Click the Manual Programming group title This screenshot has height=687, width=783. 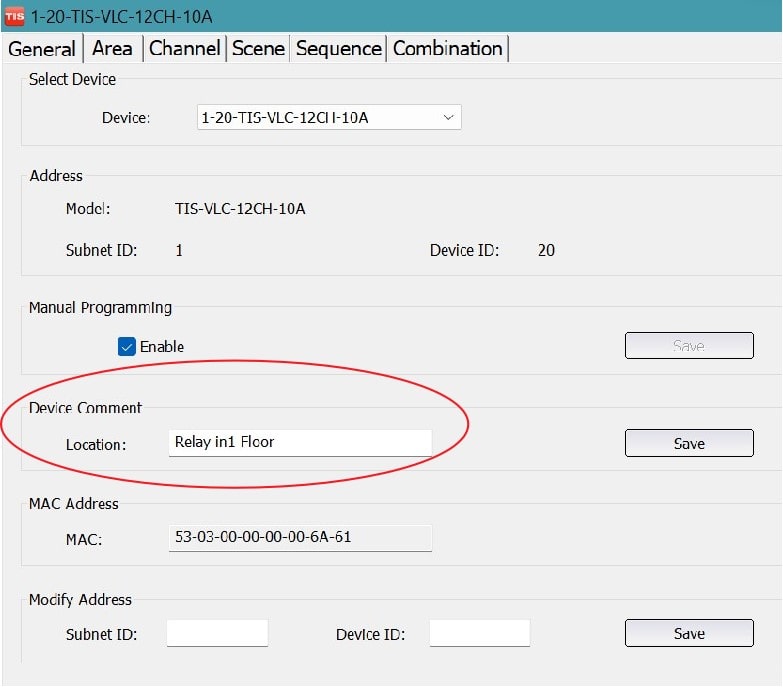[100, 308]
